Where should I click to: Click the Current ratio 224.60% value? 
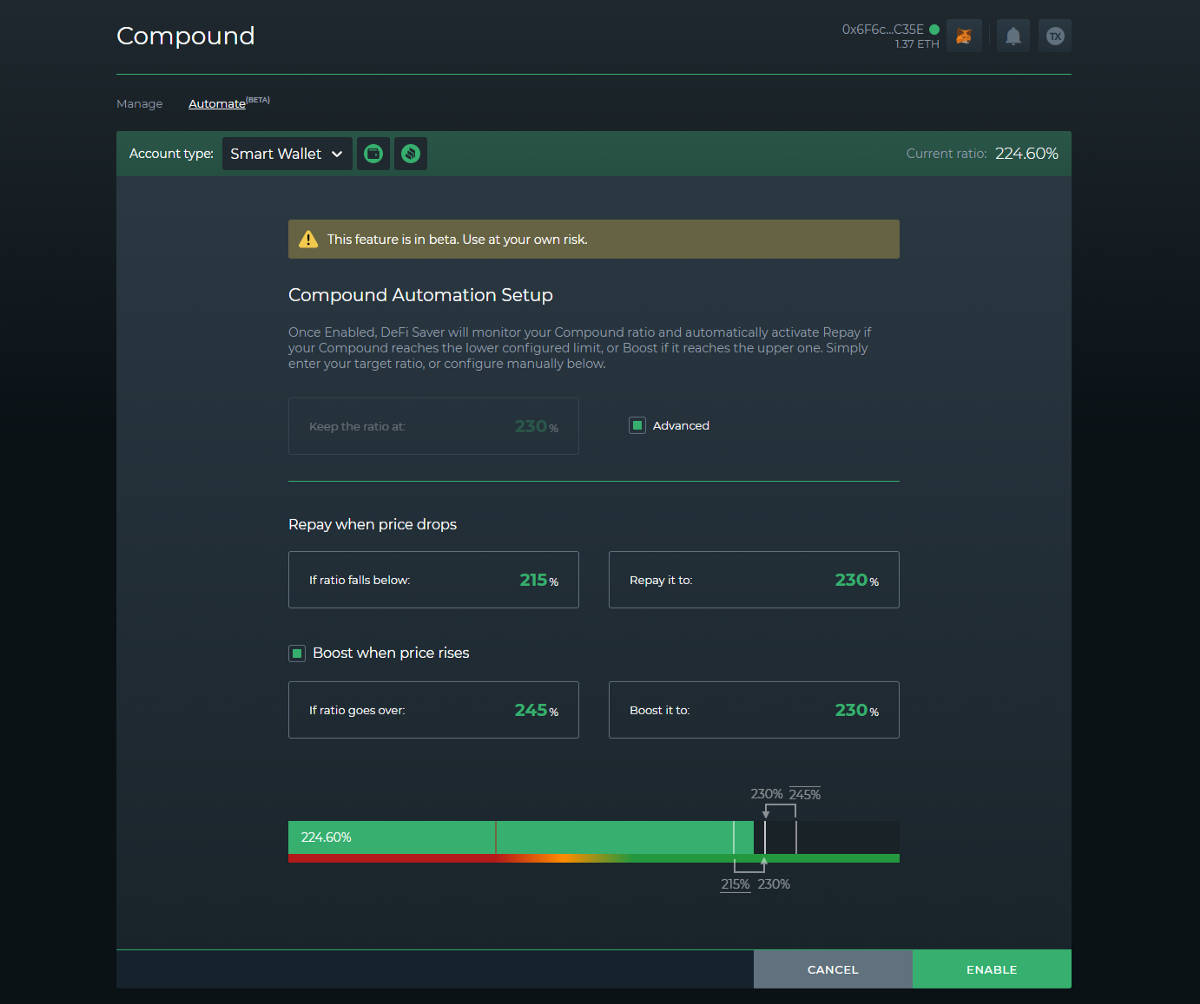[x=1027, y=154]
